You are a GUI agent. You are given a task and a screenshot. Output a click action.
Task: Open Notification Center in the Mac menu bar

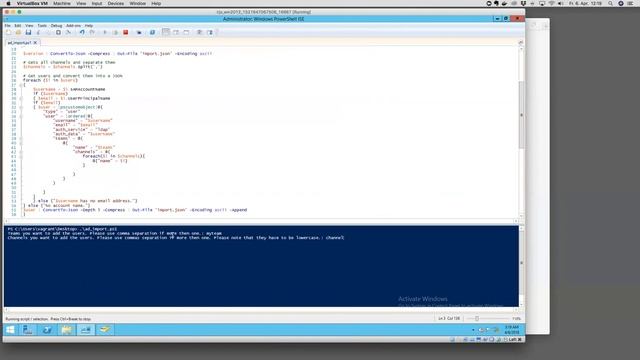[x=631, y=3]
